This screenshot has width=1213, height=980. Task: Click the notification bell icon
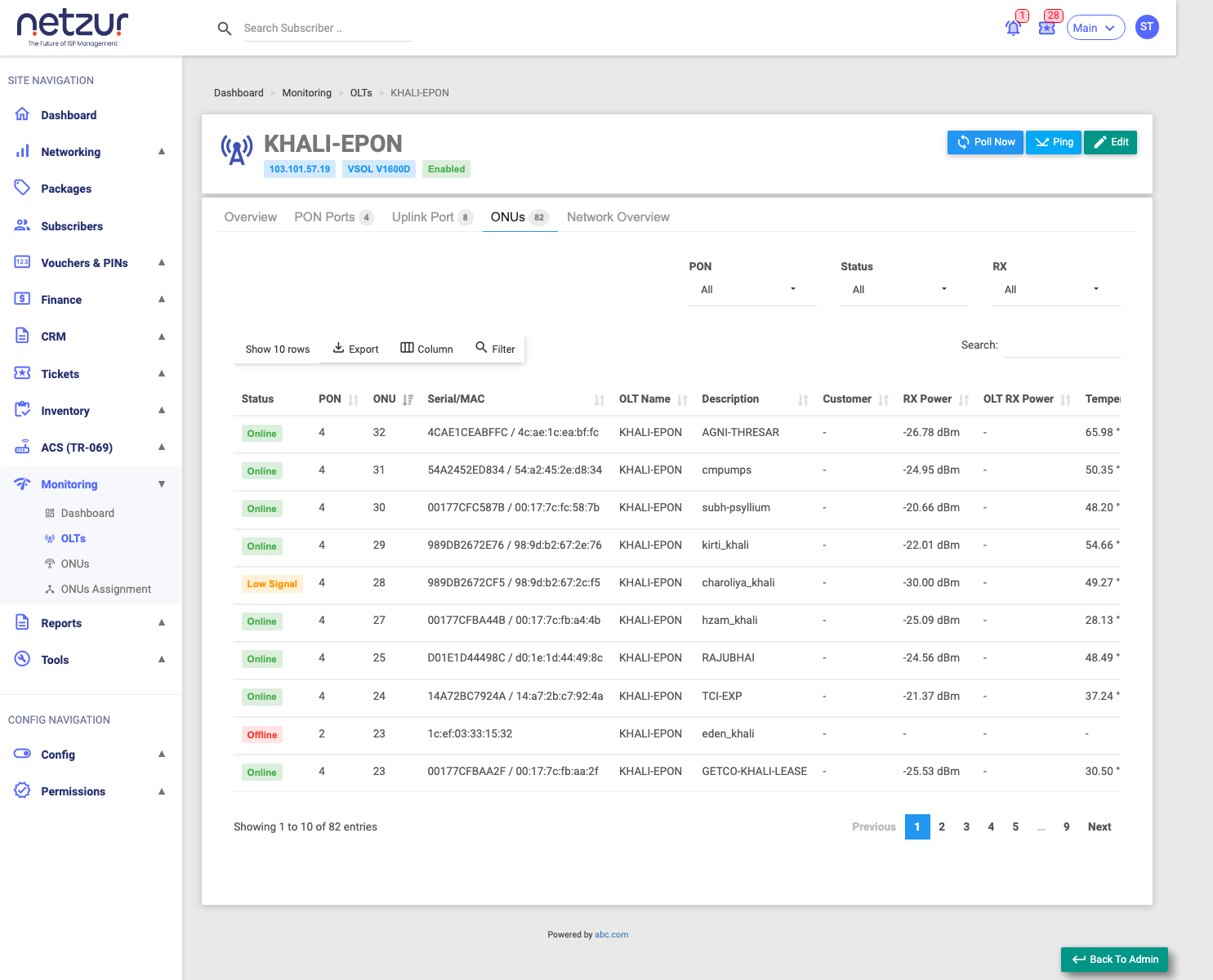(1013, 28)
